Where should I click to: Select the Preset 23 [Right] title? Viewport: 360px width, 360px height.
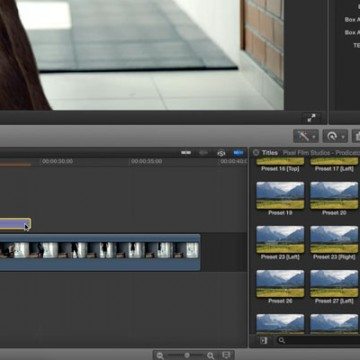pos(334,243)
